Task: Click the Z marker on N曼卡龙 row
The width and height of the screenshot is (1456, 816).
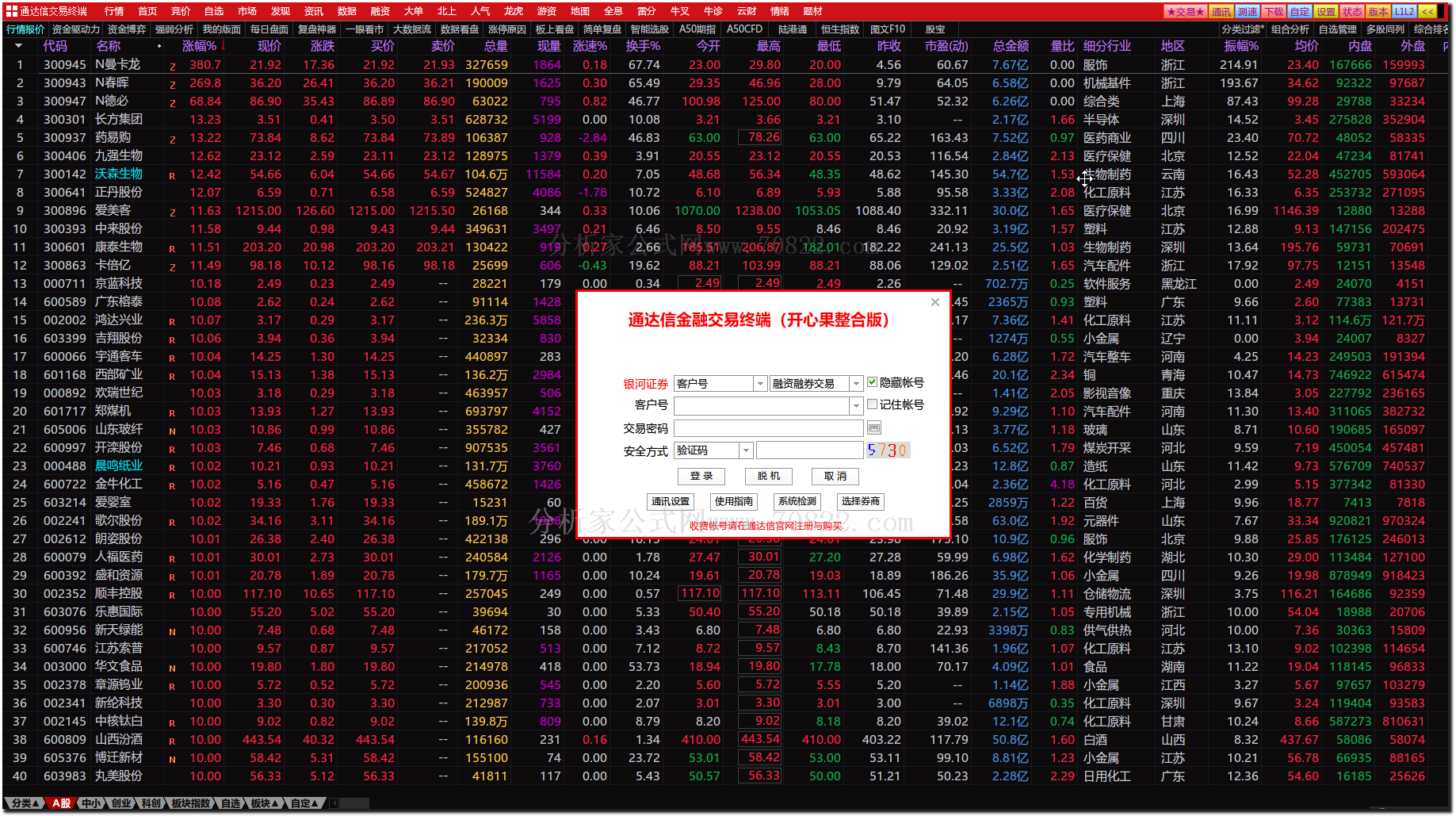Action: [172, 66]
